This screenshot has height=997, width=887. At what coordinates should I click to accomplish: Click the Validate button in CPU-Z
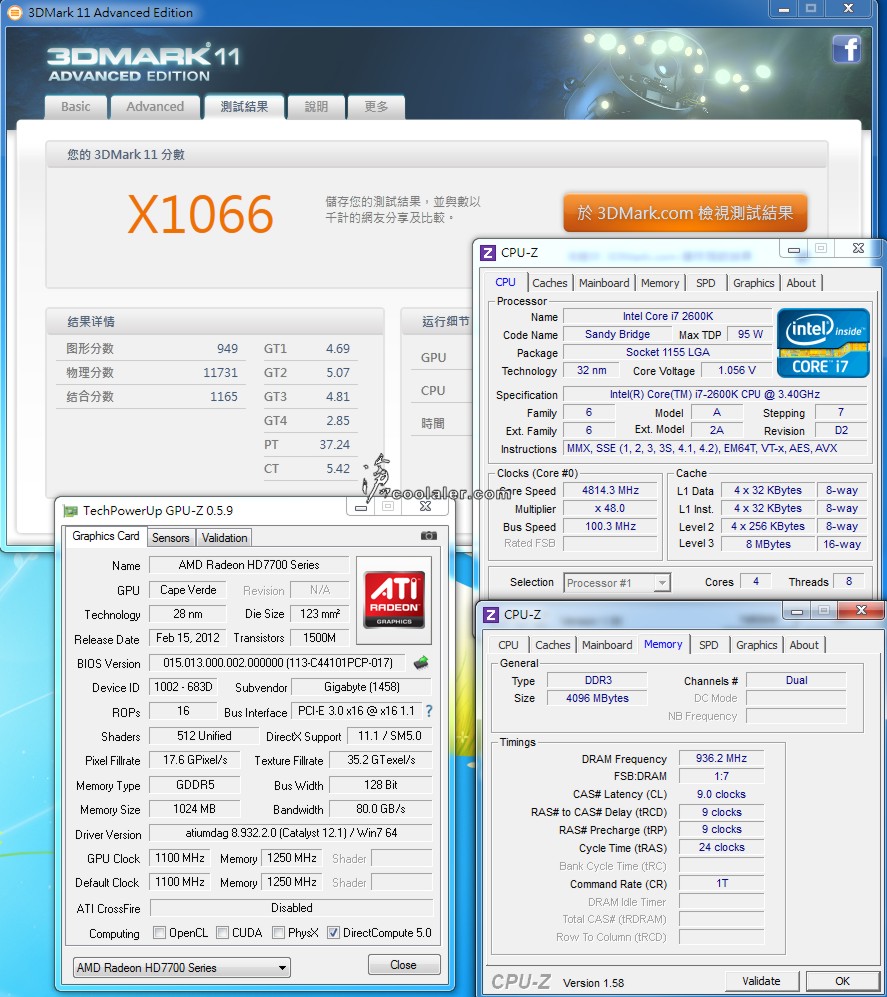pos(761,981)
